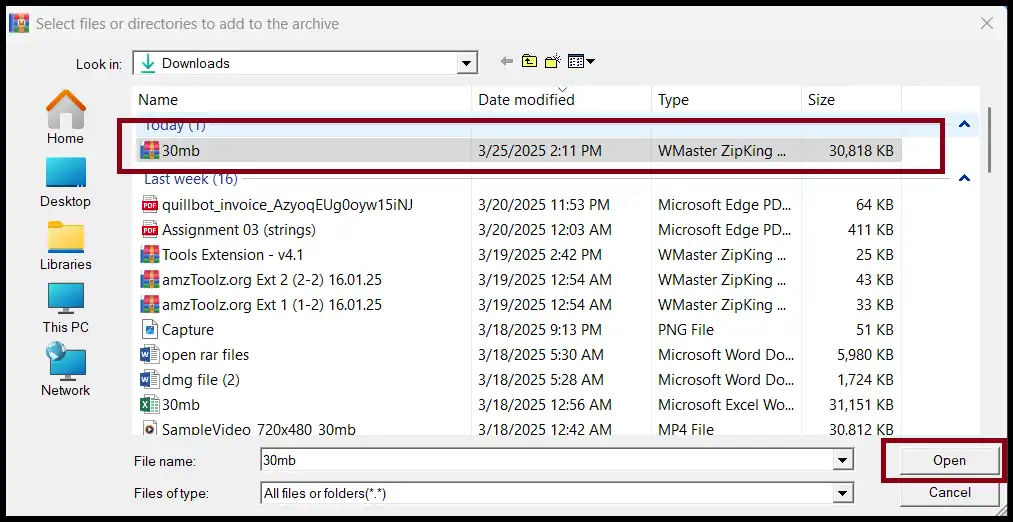The height and width of the screenshot is (522, 1013).
Task: Open the Look in dropdown arrow
Action: point(466,63)
